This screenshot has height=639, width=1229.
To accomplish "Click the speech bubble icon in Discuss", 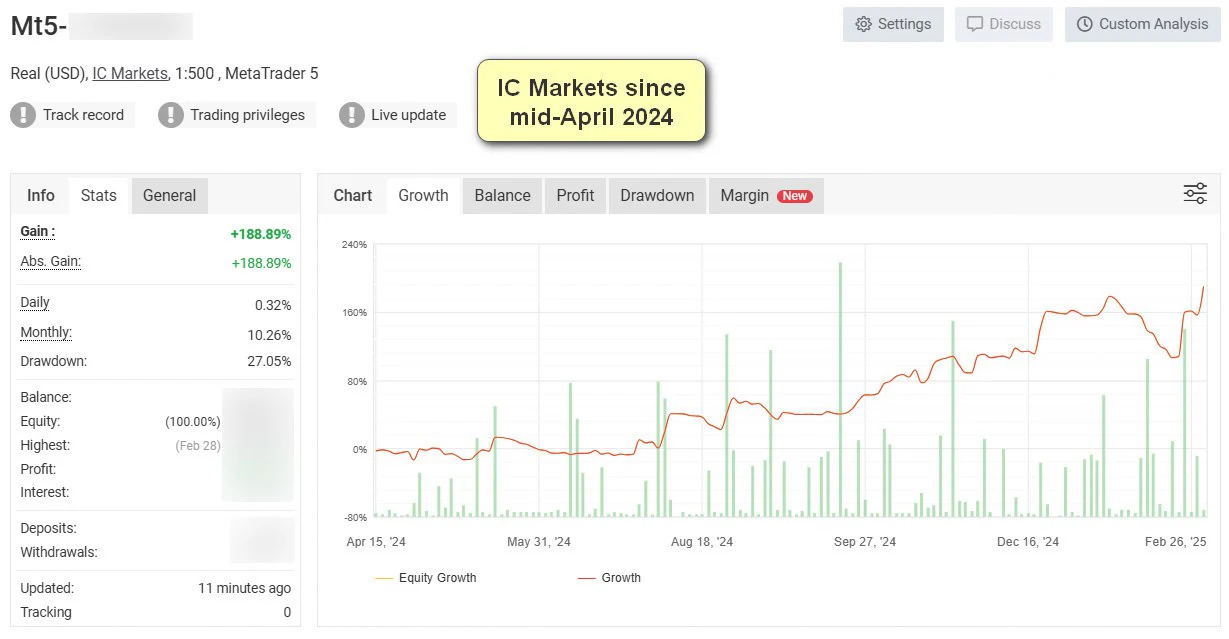I will tap(975, 24).
